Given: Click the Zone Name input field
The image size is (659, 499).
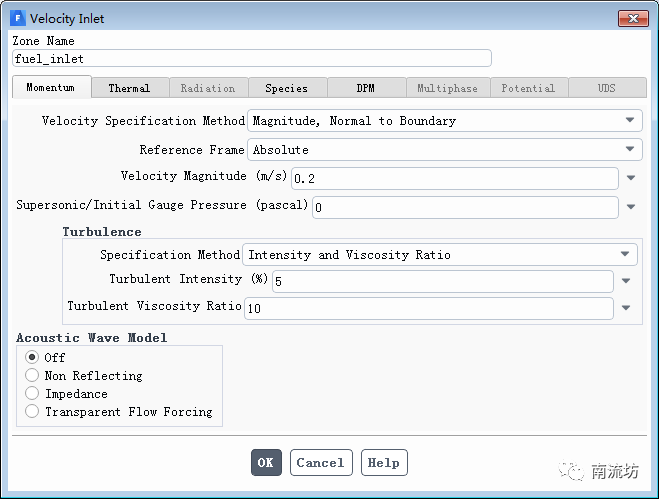Looking at the screenshot, I should (251, 58).
